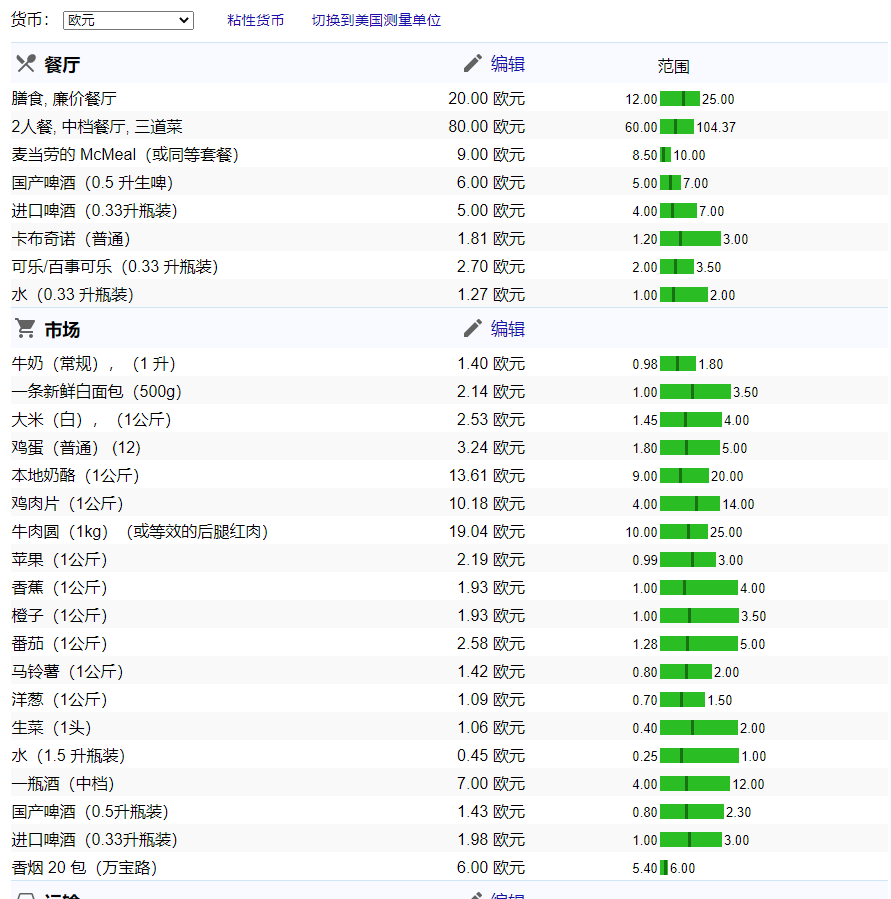Open the 货币 currency dropdown
Viewport: 891px width, 899px height.
(128, 20)
